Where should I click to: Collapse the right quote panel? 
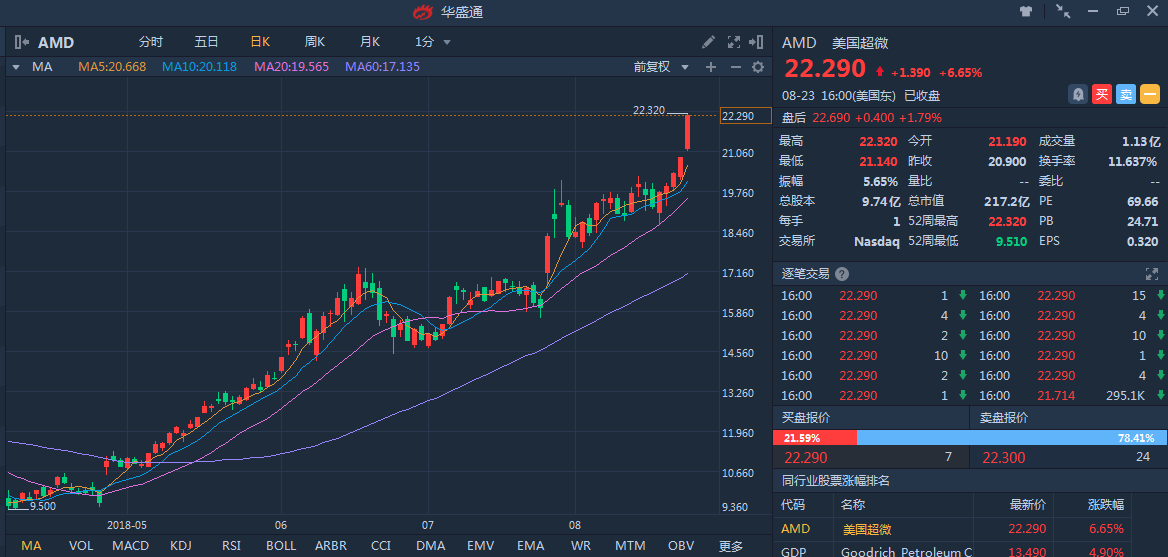[758, 42]
